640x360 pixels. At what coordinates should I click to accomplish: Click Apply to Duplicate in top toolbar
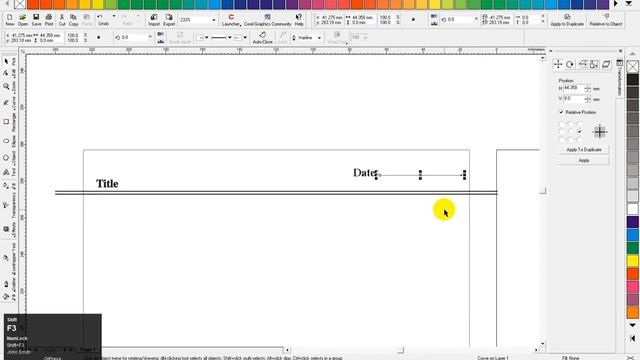(x=567, y=20)
